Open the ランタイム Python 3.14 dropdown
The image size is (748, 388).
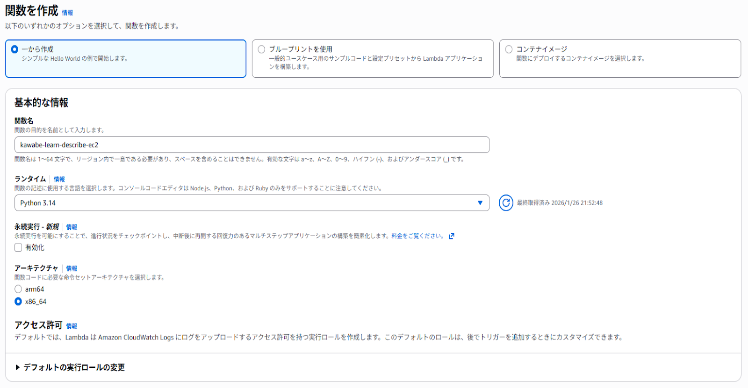click(252, 203)
